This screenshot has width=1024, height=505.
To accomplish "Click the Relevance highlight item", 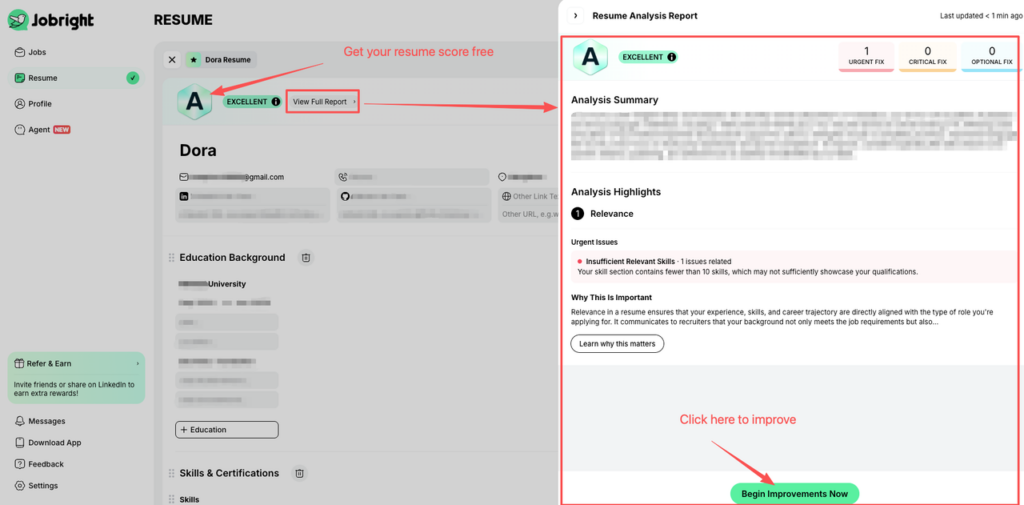I will tap(602, 214).
